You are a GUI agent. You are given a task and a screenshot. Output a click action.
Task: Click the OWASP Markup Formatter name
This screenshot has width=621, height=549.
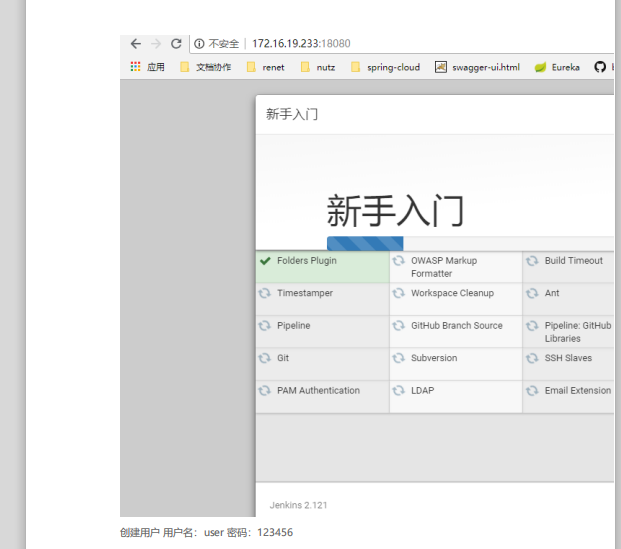click(x=444, y=267)
